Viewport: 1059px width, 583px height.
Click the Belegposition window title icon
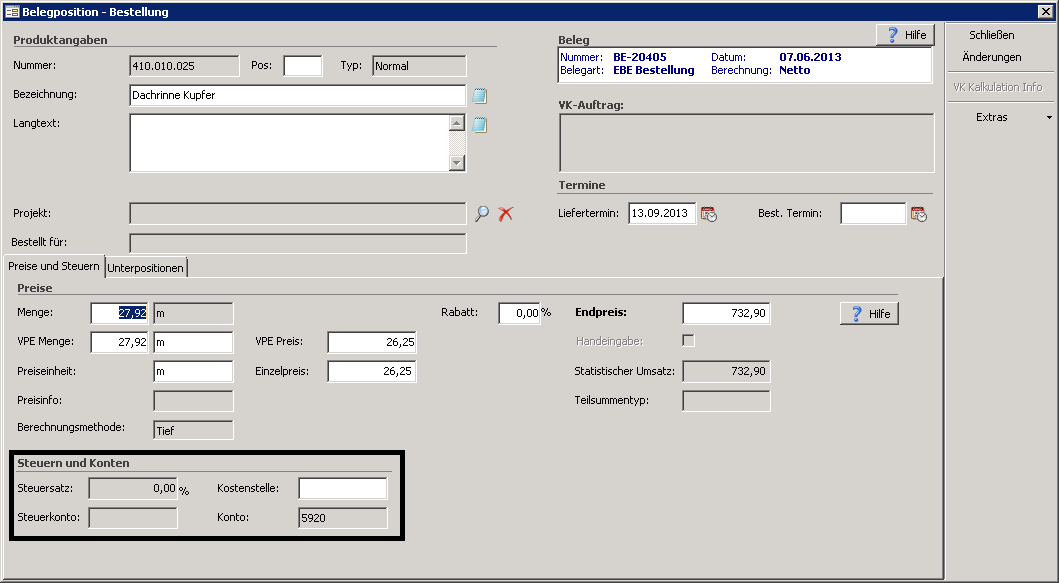[11, 11]
